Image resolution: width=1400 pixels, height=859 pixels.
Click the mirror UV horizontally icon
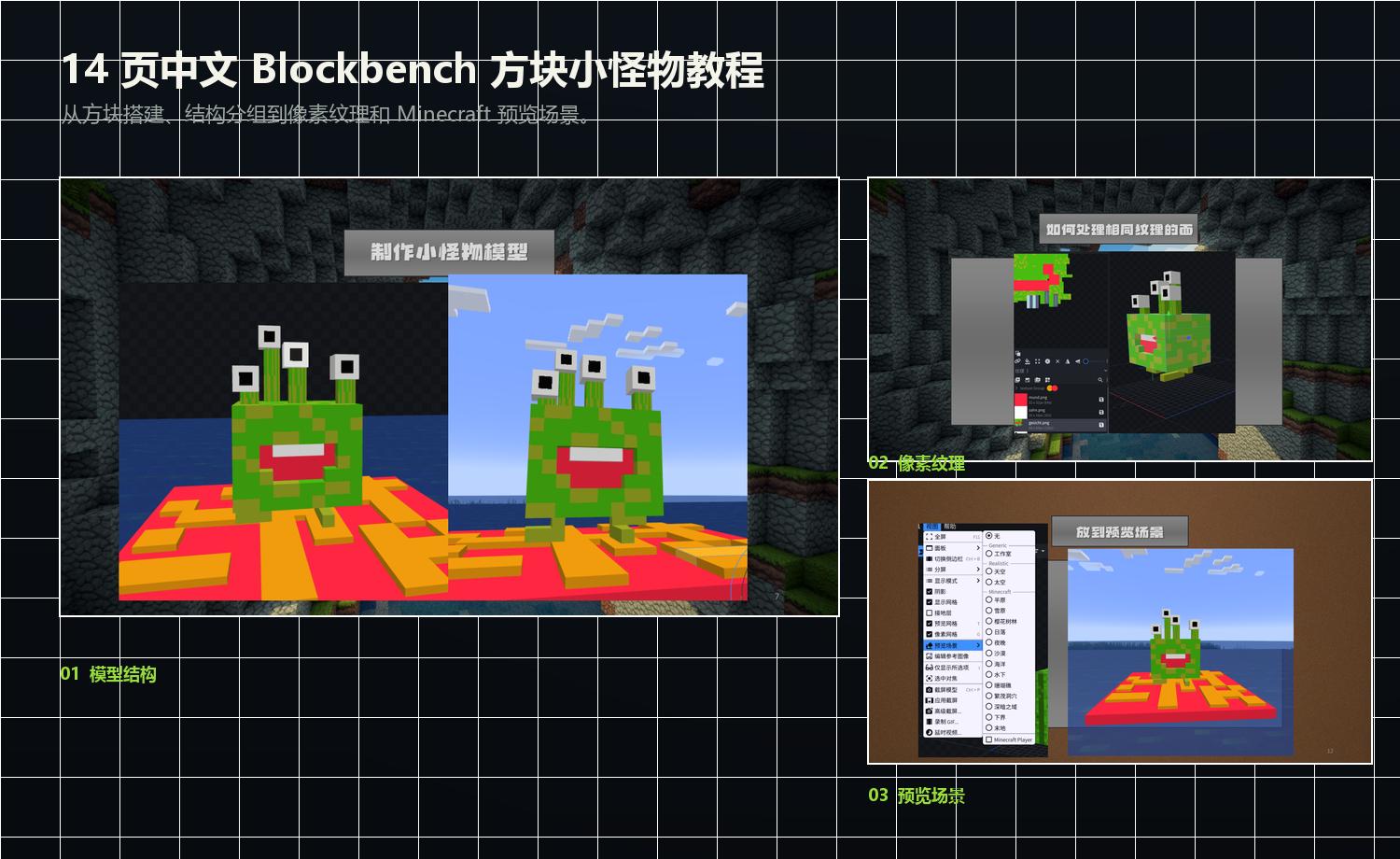pos(1068,361)
